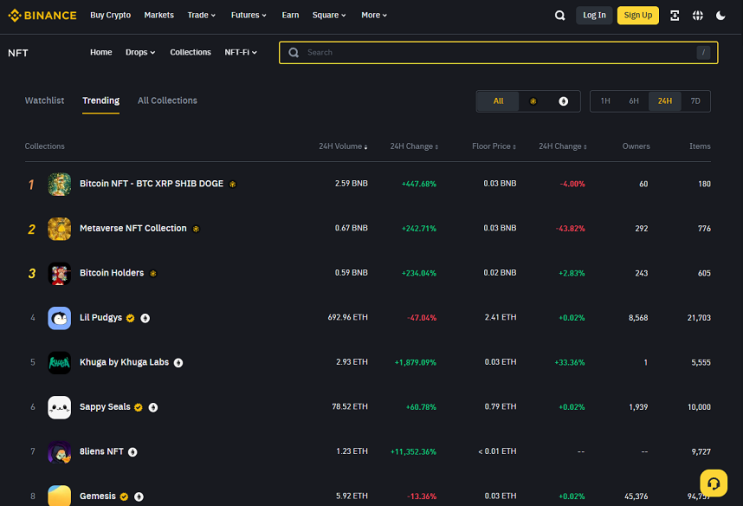Expand the More dropdown menu
This screenshot has width=743, height=506.
[374, 15]
